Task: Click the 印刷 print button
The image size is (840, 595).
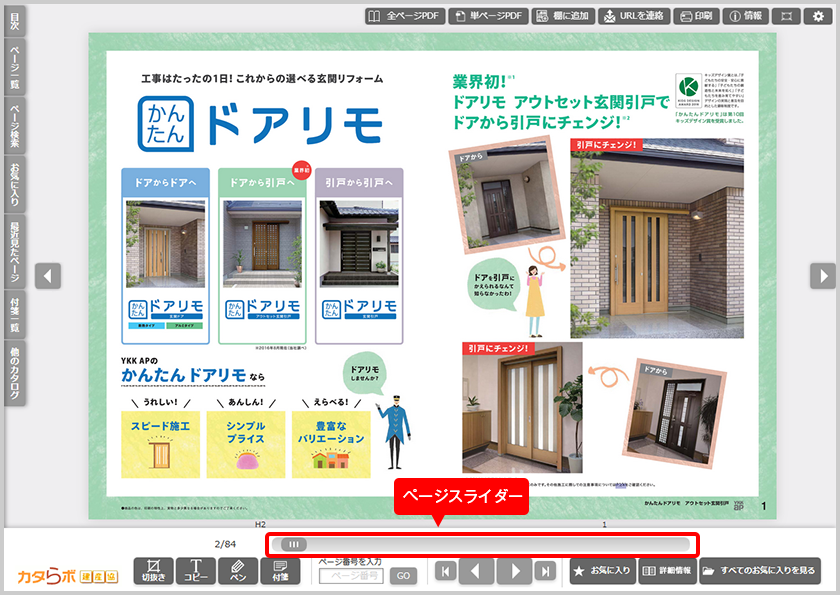Action: coord(697,16)
